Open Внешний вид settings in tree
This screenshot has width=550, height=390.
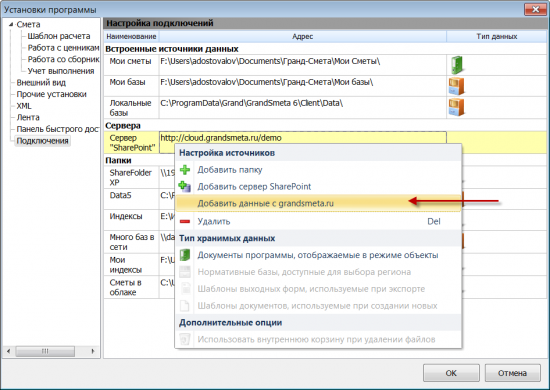tap(41, 83)
